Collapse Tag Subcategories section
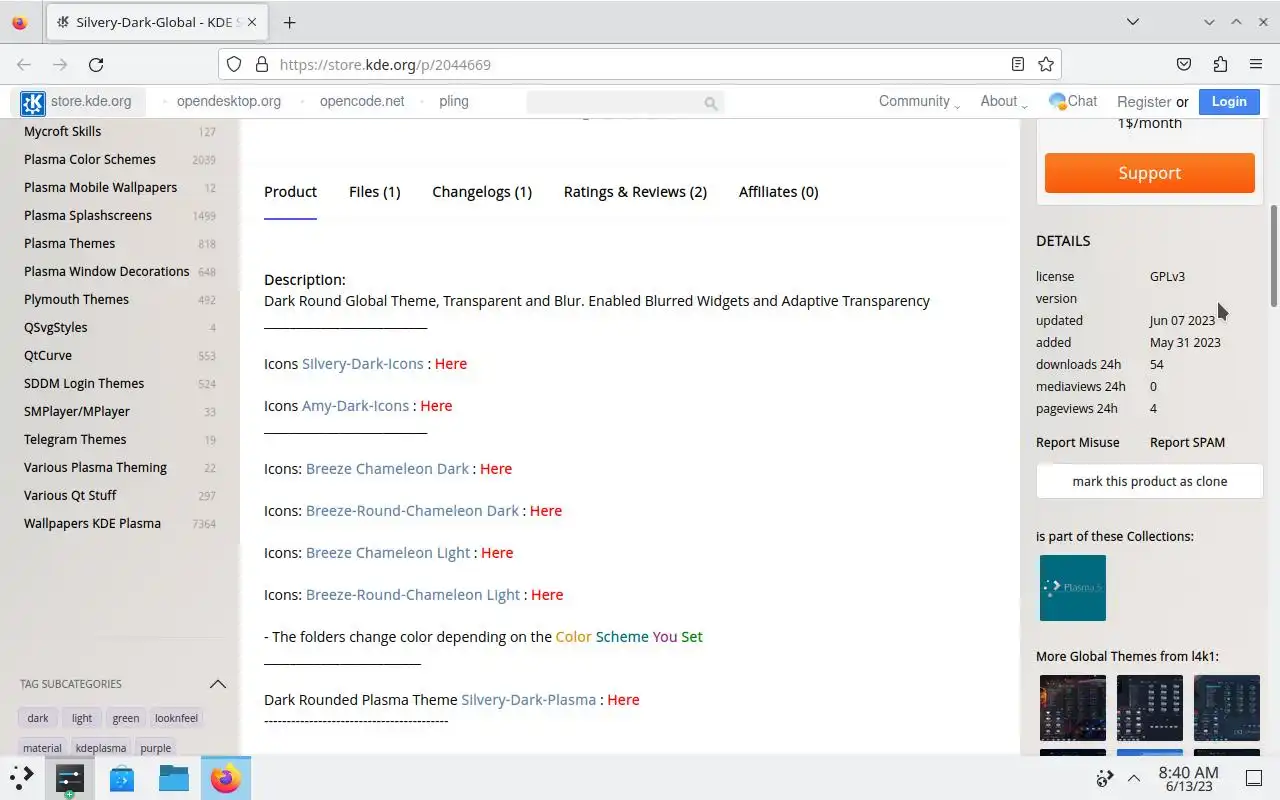 [x=217, y=684]
